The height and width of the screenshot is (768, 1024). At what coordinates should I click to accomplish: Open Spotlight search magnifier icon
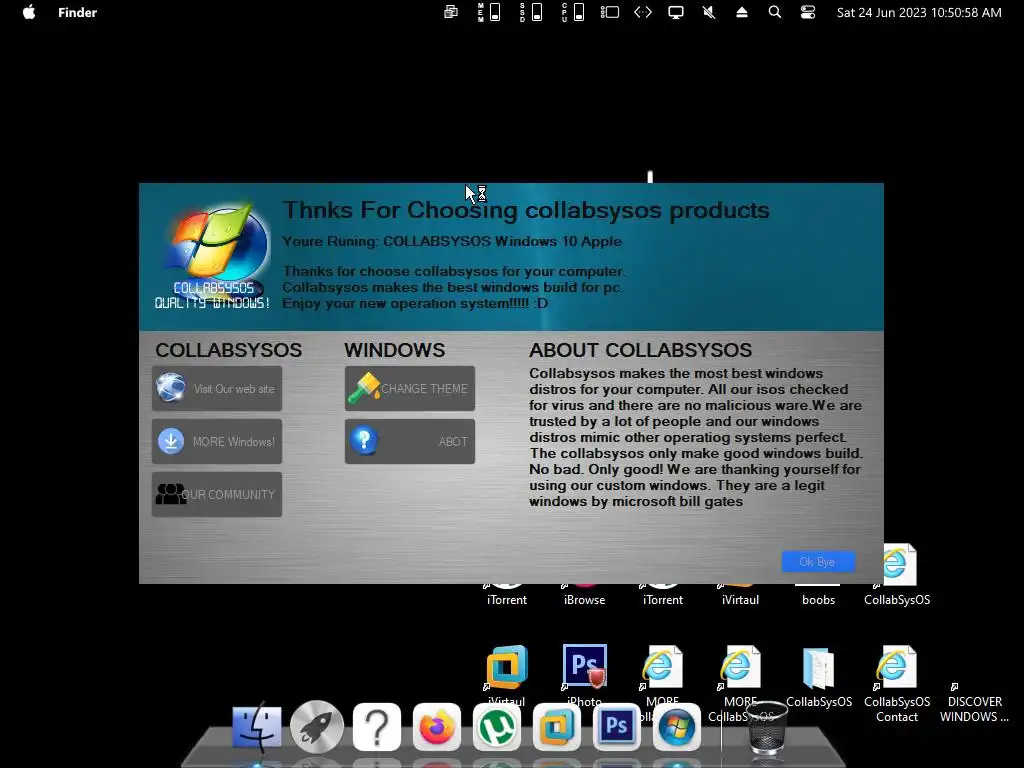[x=775, y=12]
